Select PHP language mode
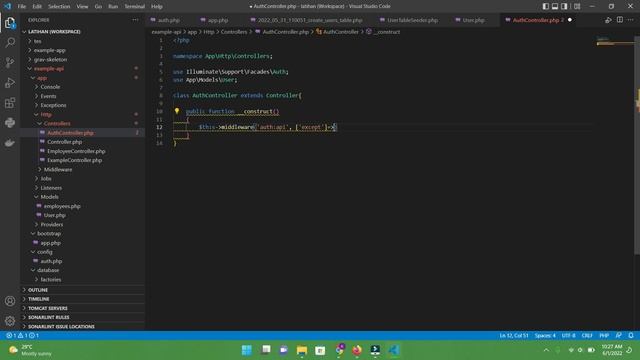 (604, 335)
